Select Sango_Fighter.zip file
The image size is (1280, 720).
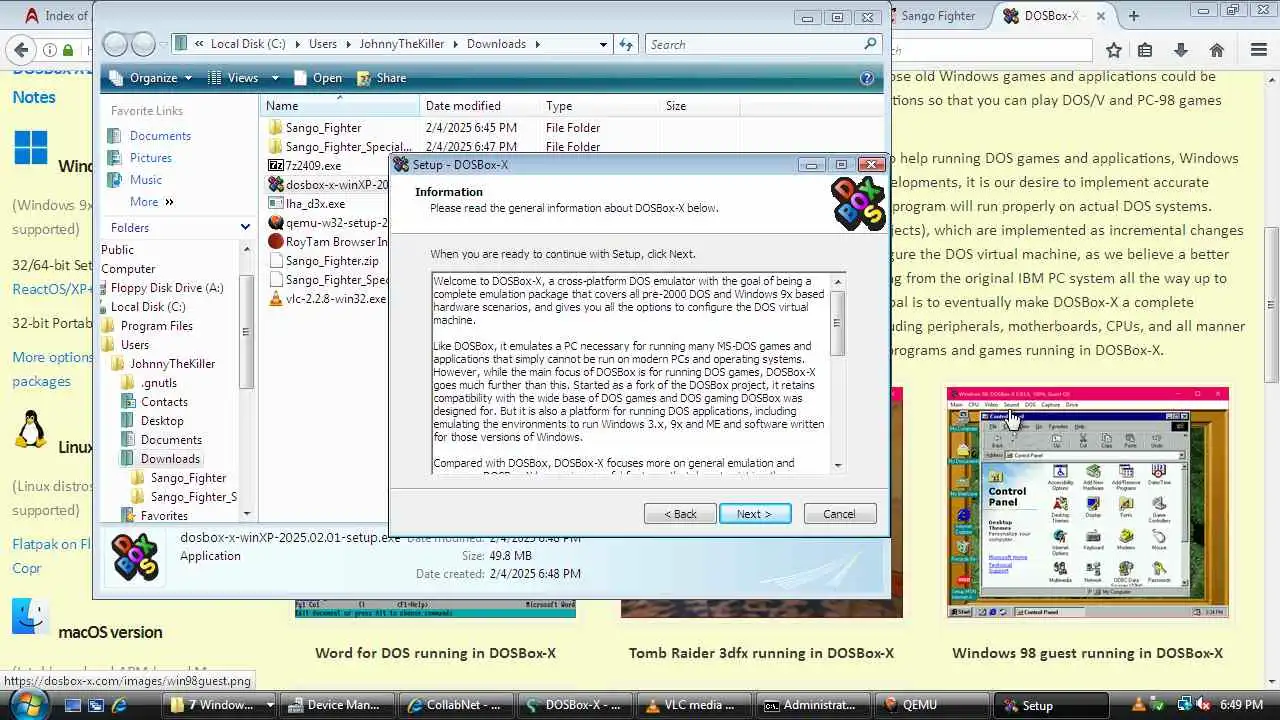pos(331,261)
